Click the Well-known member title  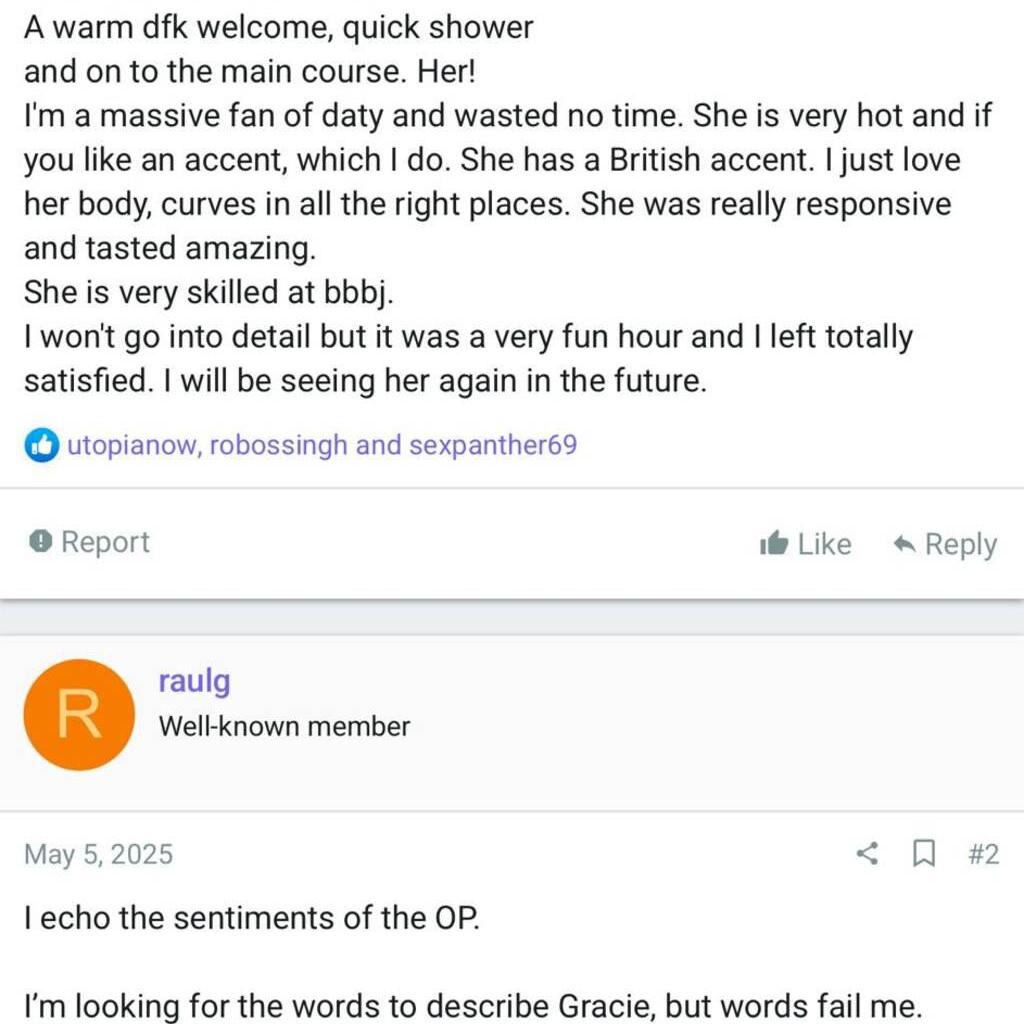pos(284,726)
